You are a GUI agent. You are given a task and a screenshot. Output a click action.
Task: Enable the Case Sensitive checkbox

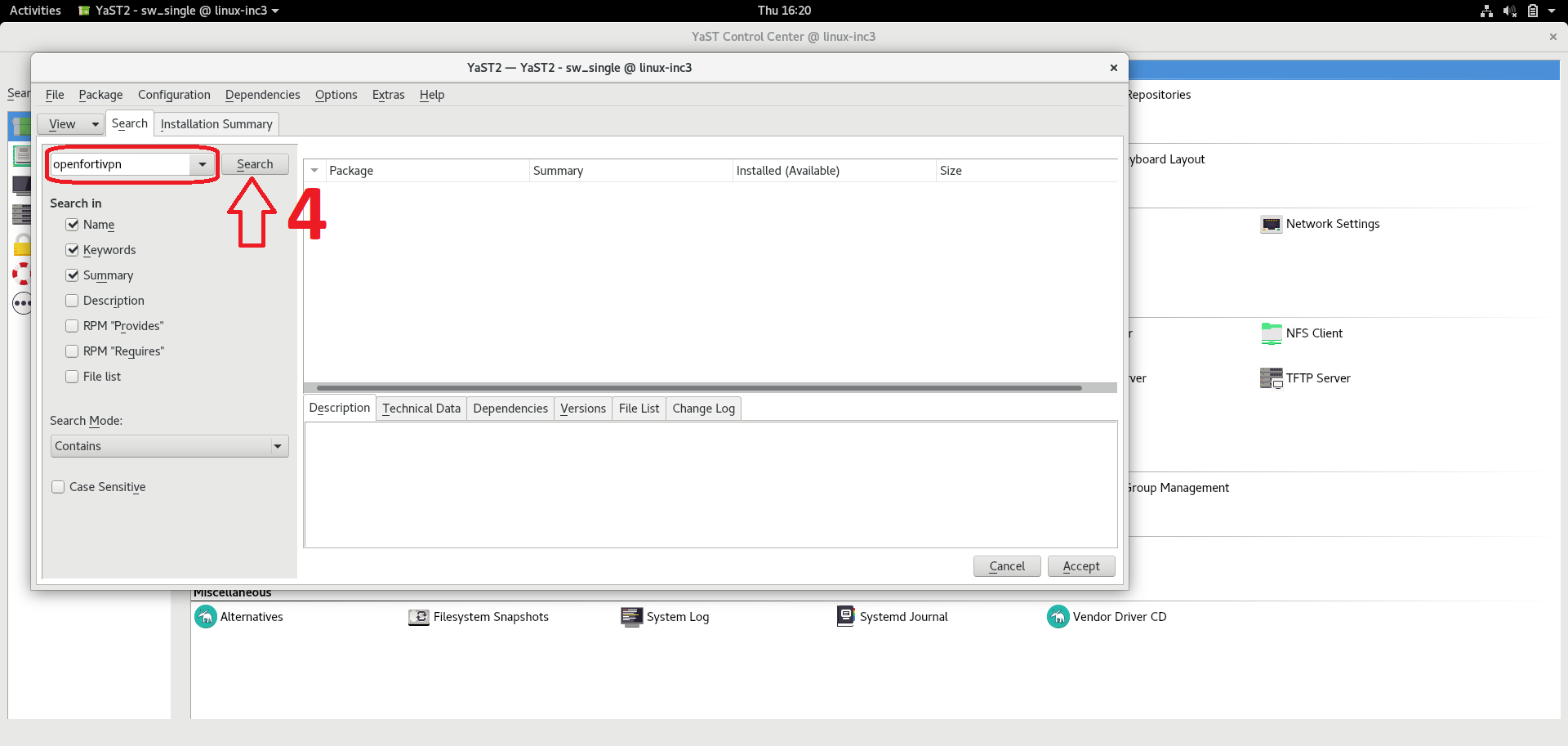point(59,487)
